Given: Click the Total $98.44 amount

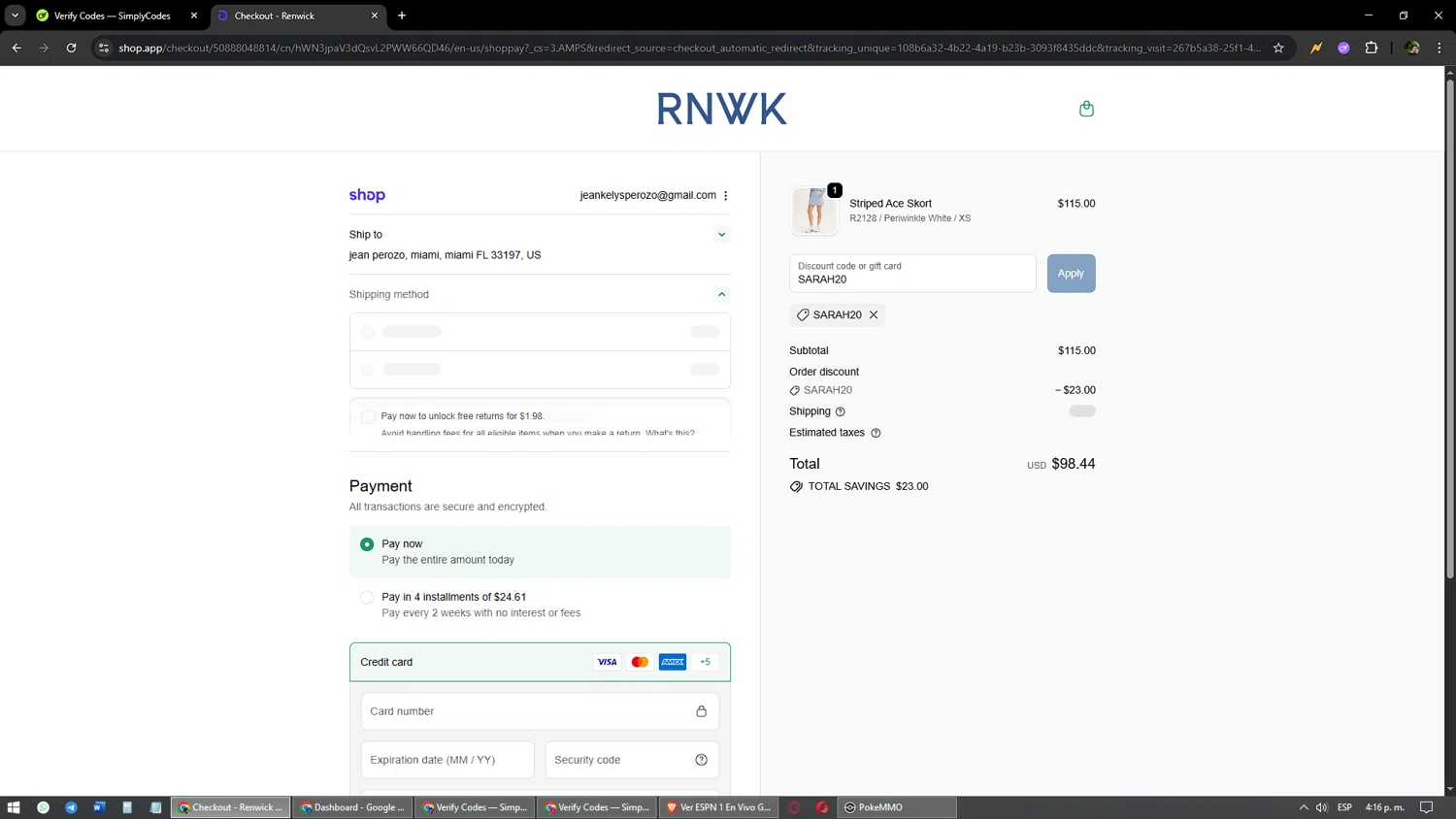Looking at the screenshot, I should click(x=1074, y=464).
